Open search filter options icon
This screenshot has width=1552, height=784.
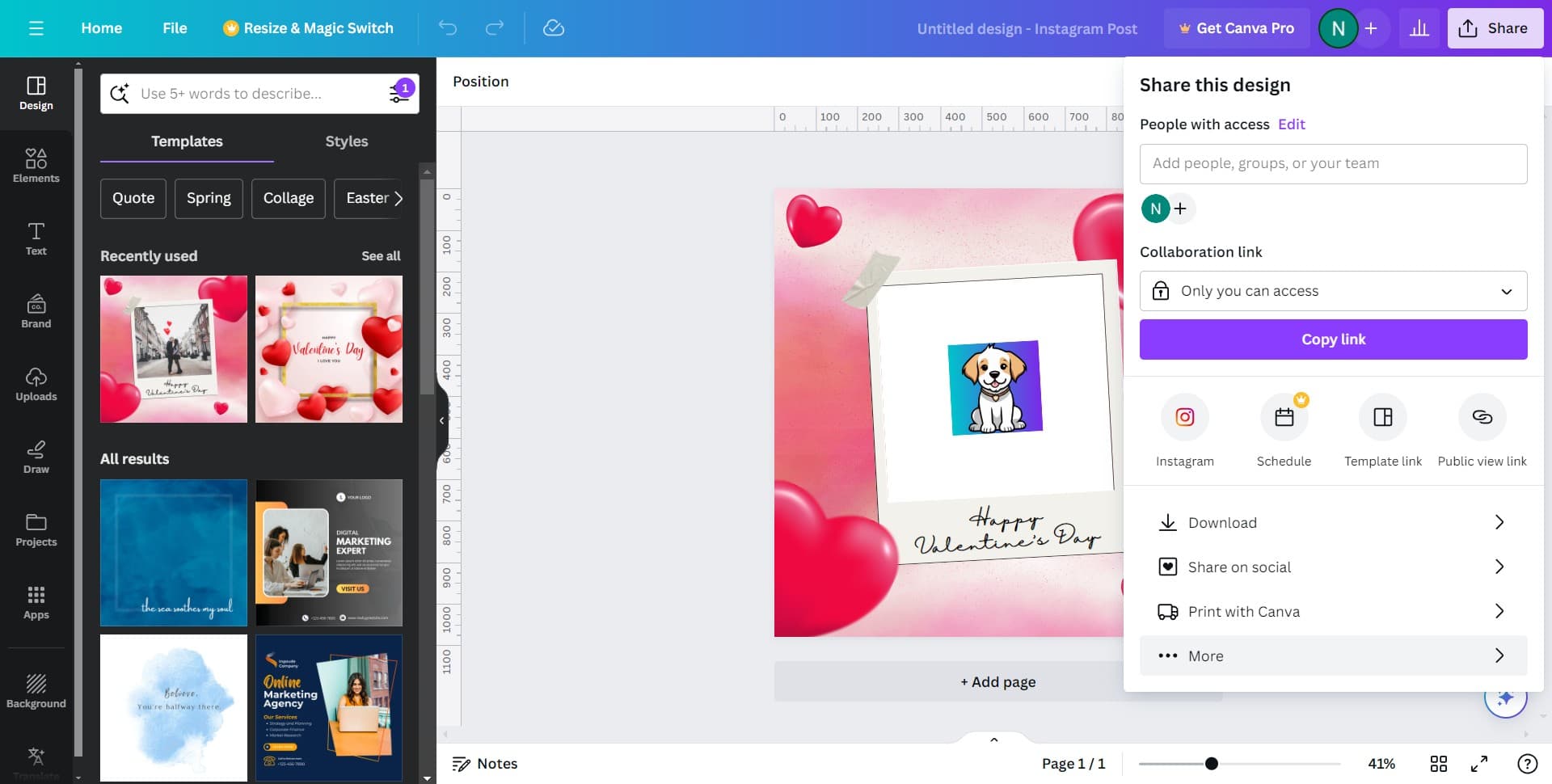tap(400, 94)
